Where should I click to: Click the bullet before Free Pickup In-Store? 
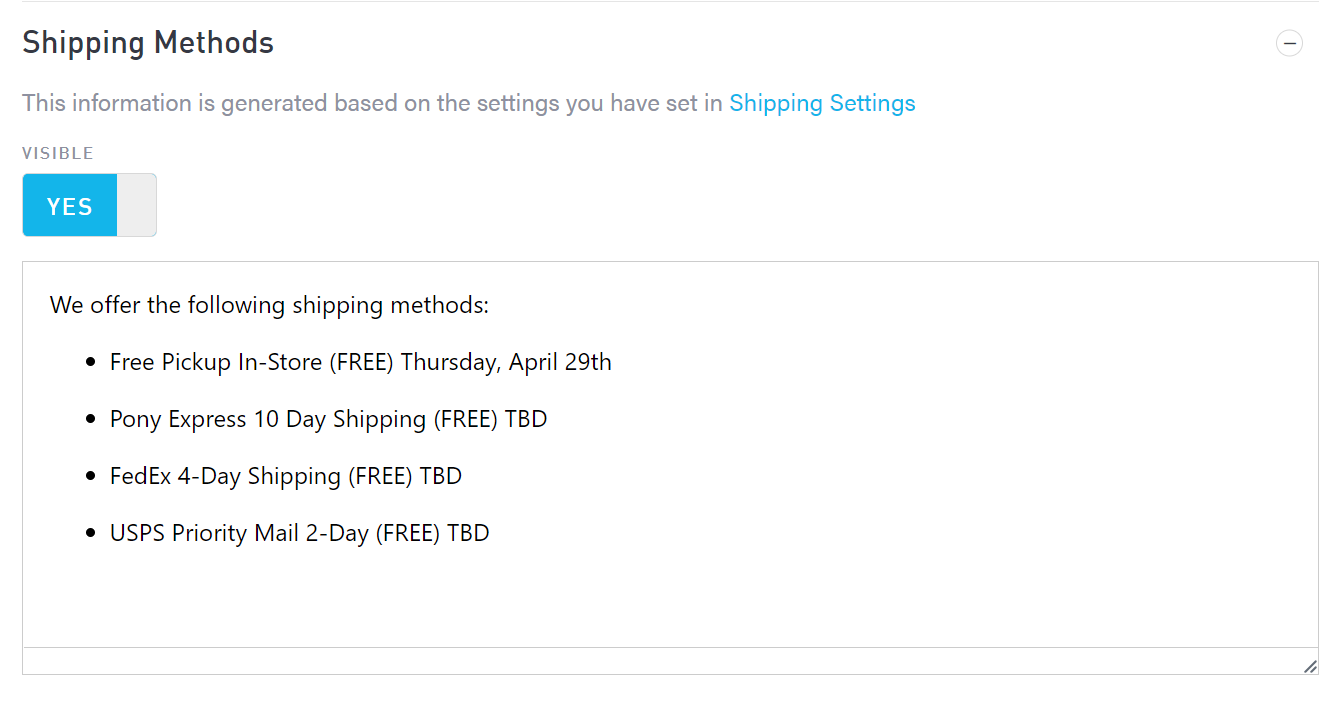(x=92, y=362)
